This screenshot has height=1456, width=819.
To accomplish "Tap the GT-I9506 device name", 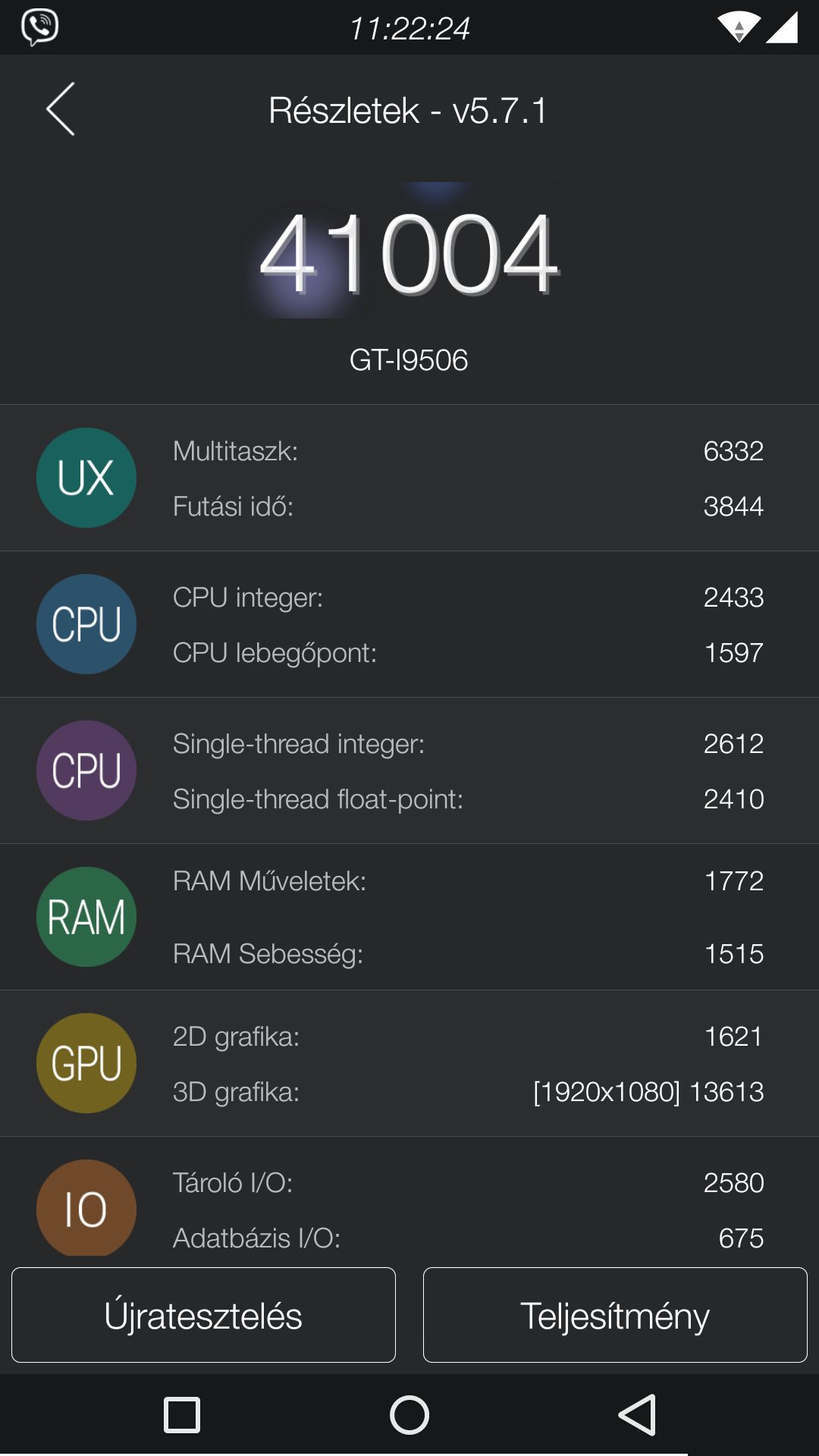I will [409, 360].
